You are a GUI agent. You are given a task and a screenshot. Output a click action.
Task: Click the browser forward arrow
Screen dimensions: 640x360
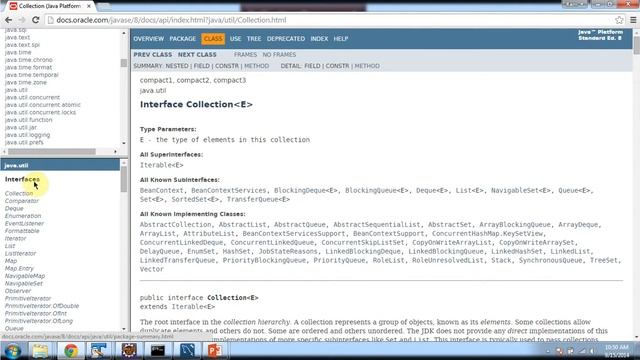tap(22, 20)
